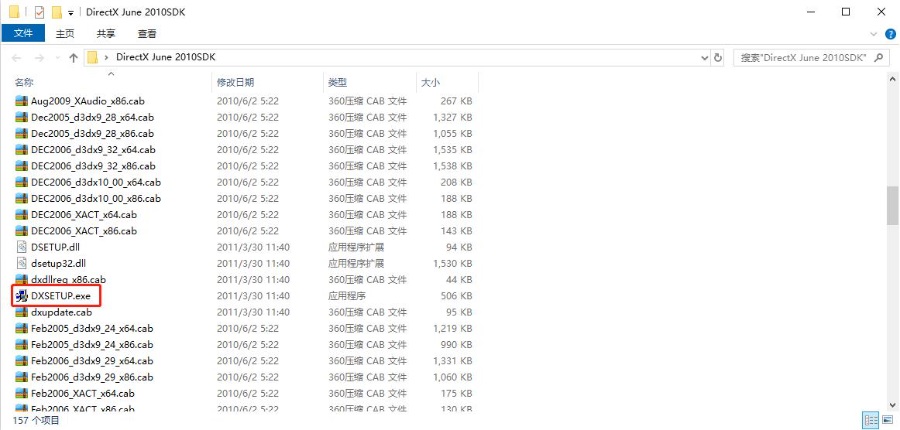Select the DEC2006_XACT_x64.cab file icon

coord(21,215)
